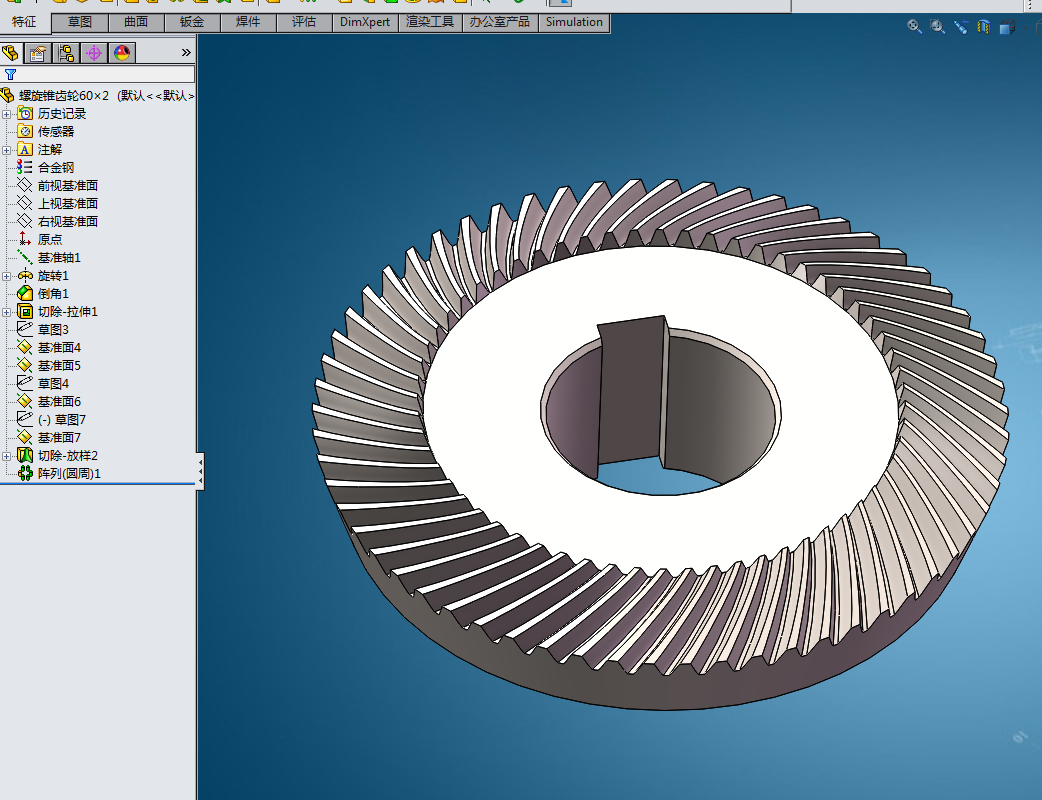Click the Section View icon
Image resolution: width=1042 pixels, height=800 pixels.
pyautogui.click(x=984, y=27)
